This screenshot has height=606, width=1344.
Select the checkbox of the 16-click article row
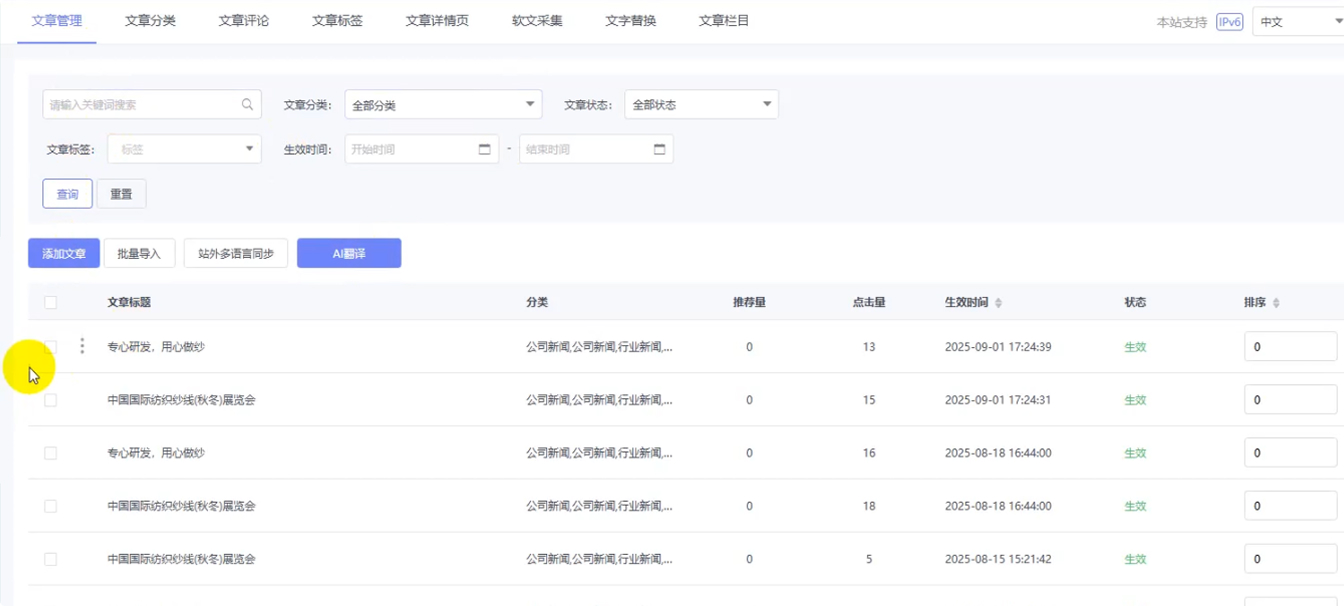point(51,453)
